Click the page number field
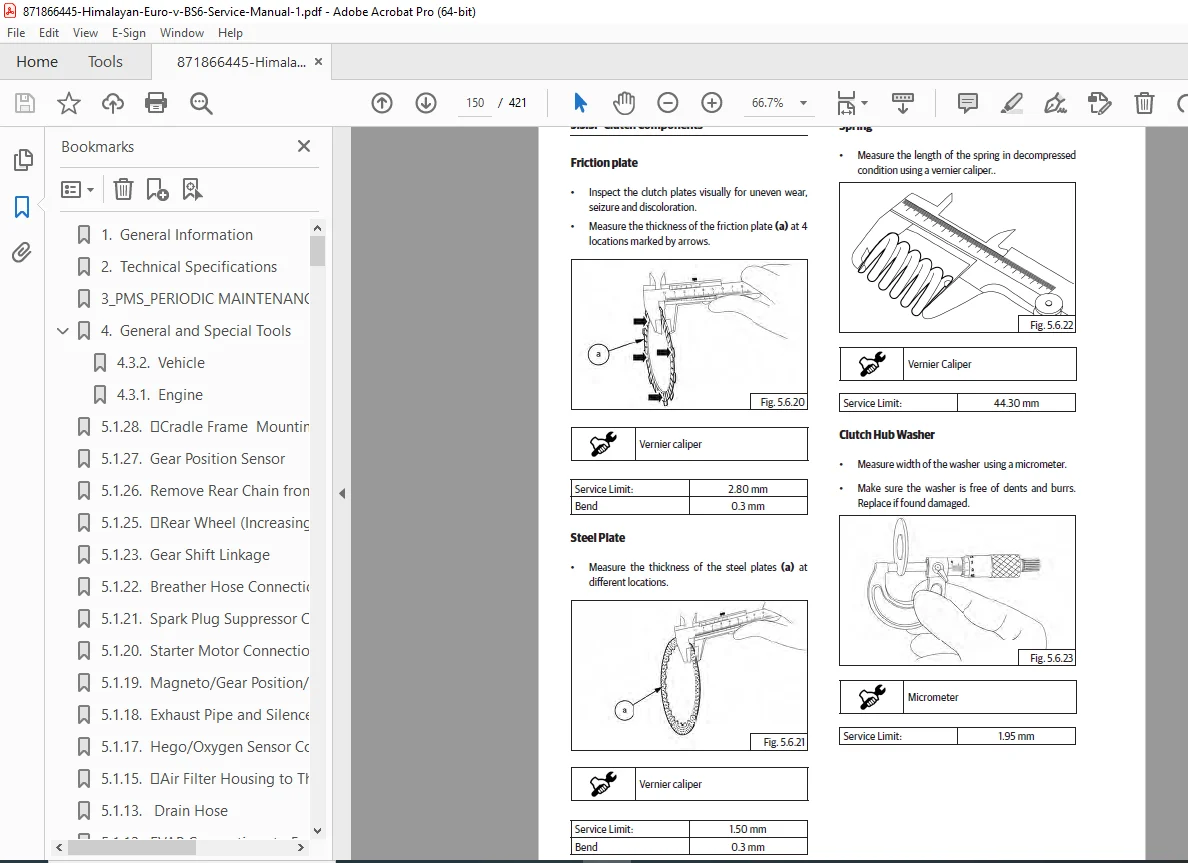The width and height of the screenshot is (1188, 863). pyautogui.click(x=475, y=103)
